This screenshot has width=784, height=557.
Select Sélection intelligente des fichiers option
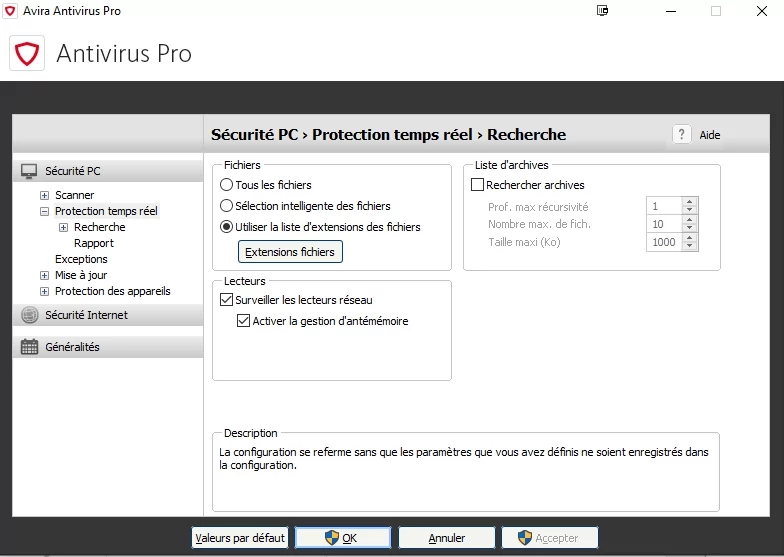(226, 206)
